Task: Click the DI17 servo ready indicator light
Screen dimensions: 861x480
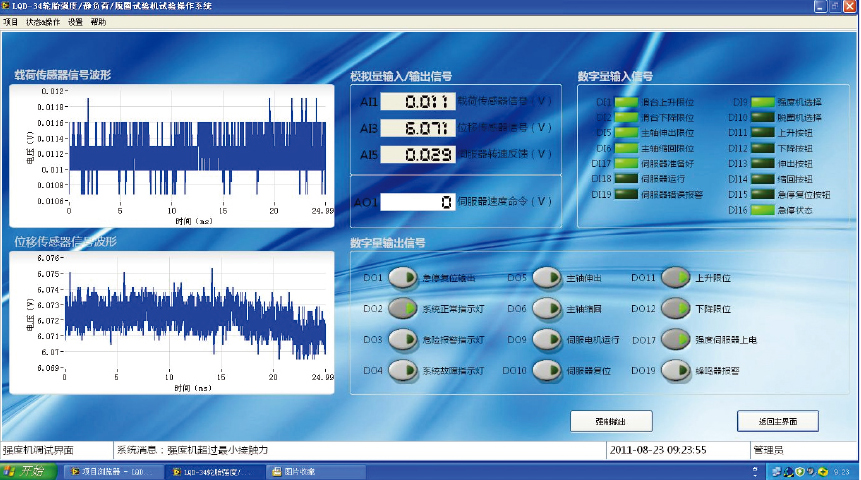Action: tap(626, 163)
